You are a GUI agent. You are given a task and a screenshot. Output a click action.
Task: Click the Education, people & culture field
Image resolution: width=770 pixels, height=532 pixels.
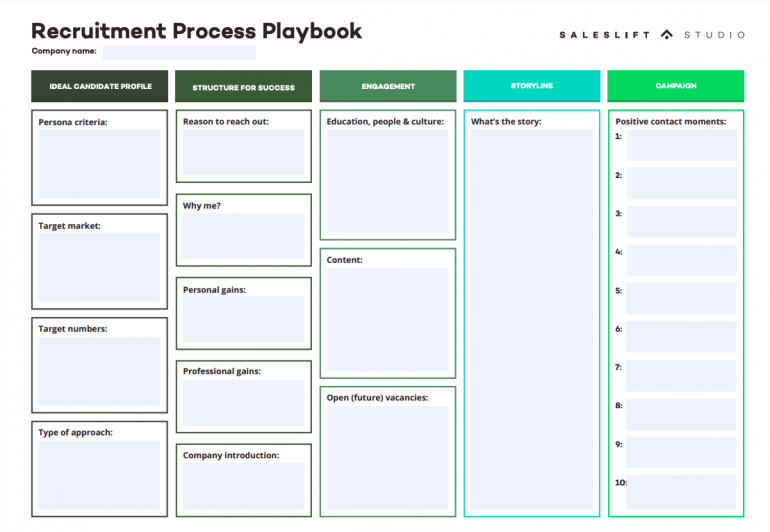point(387,181)
